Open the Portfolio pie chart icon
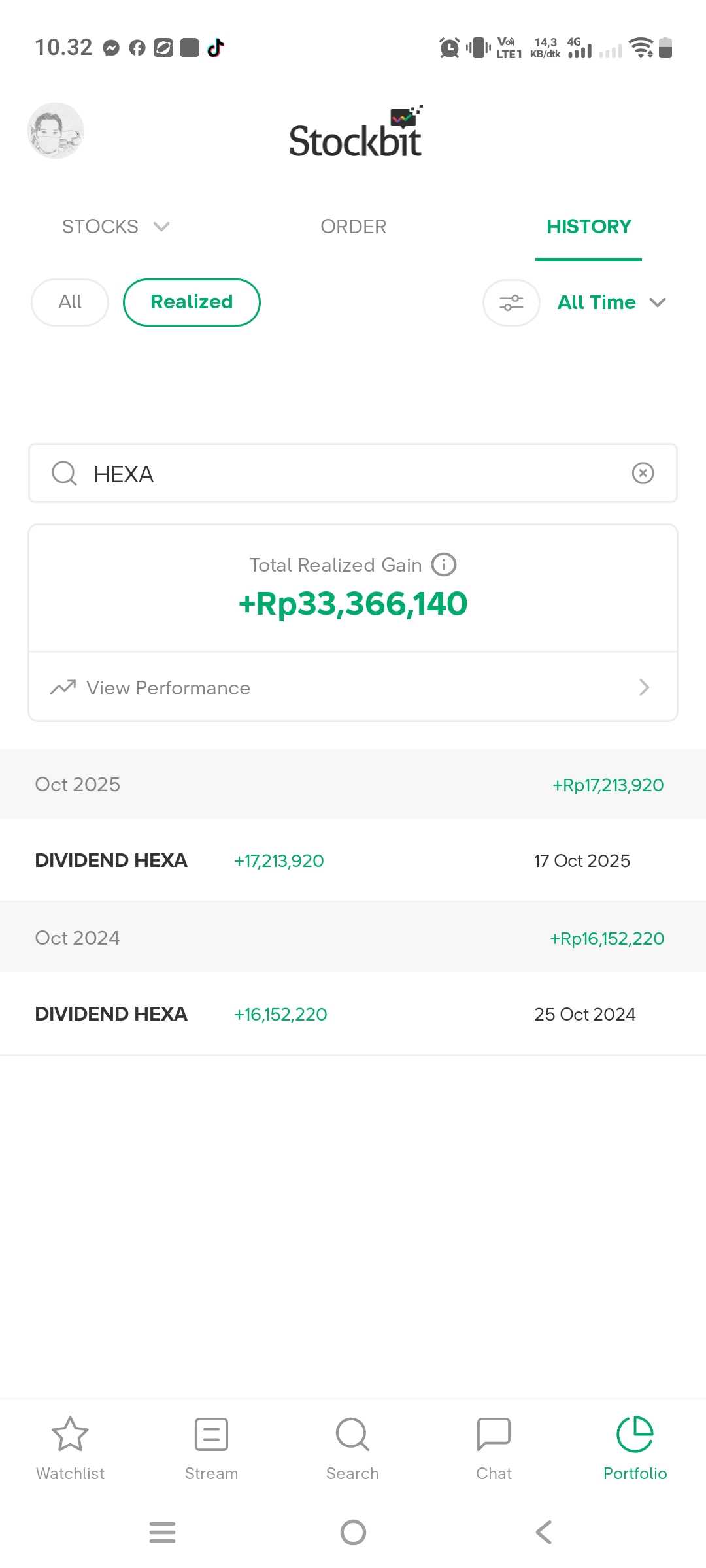This screenshot has width=706, height=1568. tap(635, 1434)
